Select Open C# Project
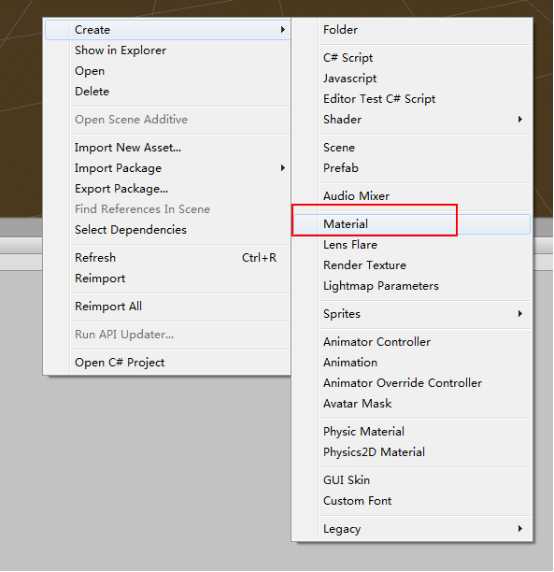This screenshot has width=554, height=572. coord(167,362)
